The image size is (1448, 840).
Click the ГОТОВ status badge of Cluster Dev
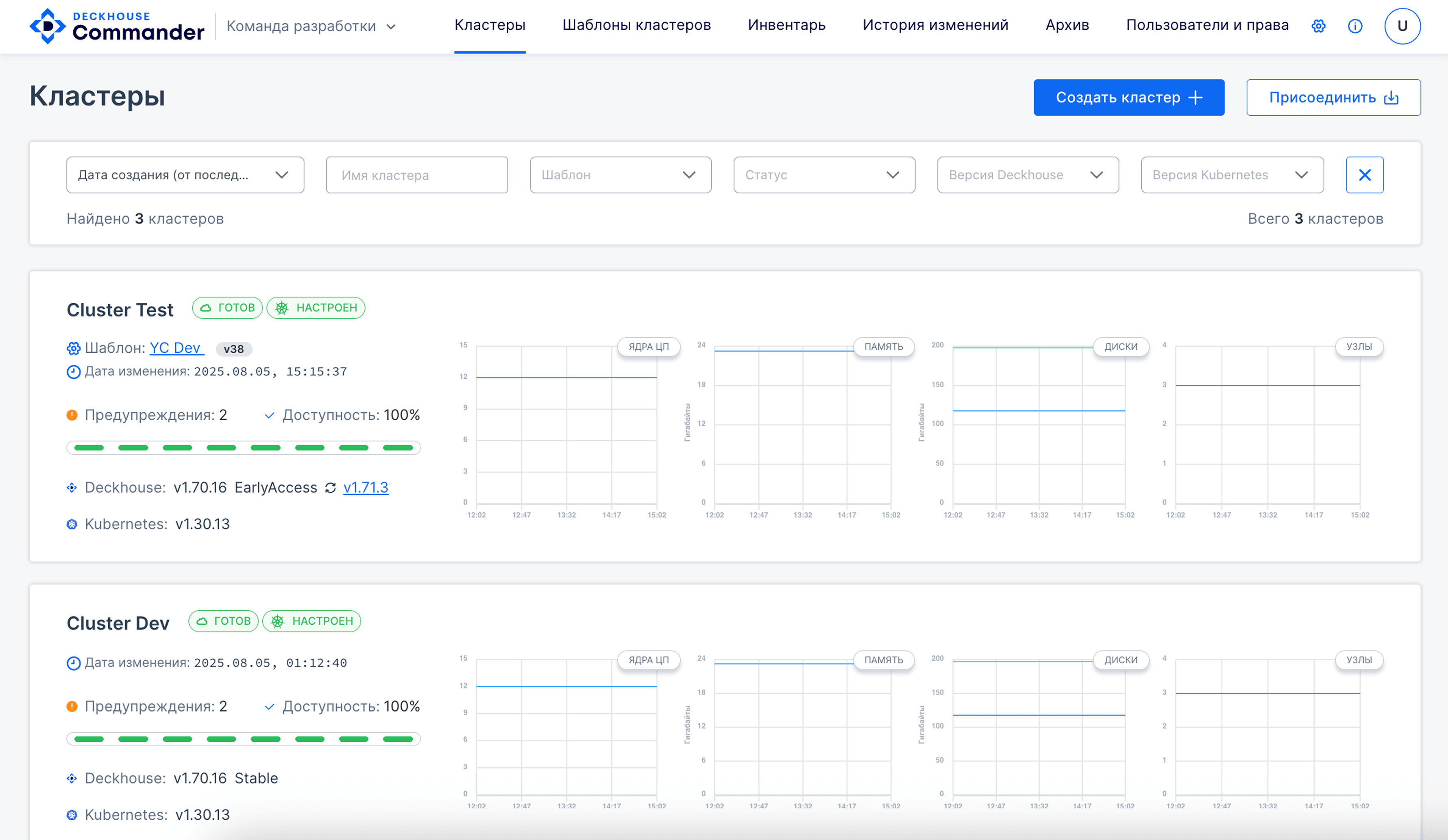tap(224, 621)
